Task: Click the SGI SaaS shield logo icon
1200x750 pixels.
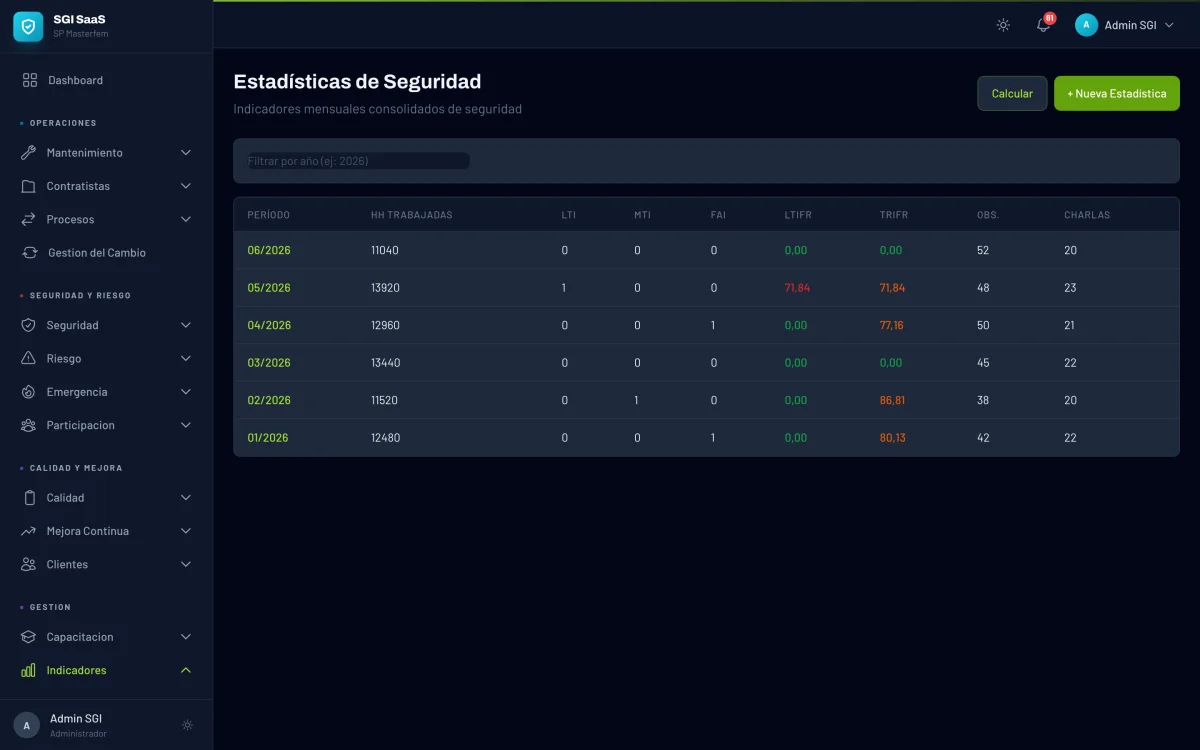Action: 28,27
